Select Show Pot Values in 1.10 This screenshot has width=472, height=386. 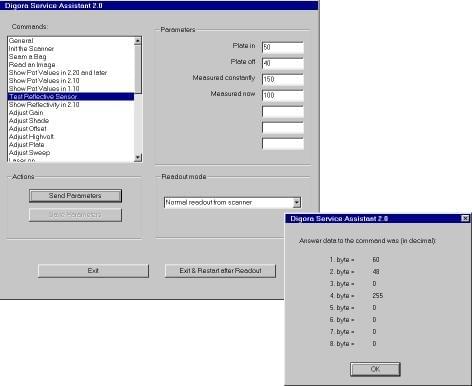(x=71, y=89)
